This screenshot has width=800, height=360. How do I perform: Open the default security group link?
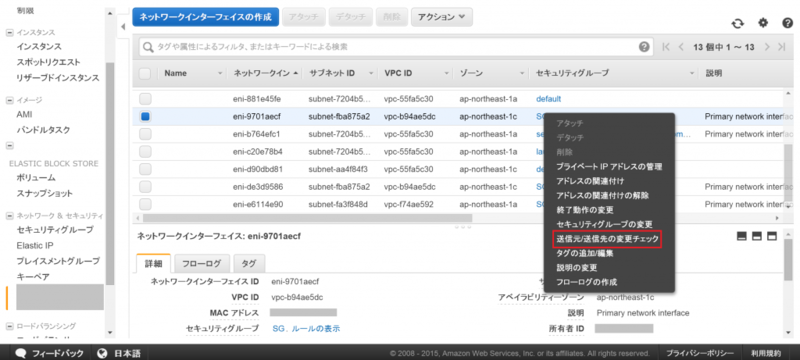click(548, 99)
